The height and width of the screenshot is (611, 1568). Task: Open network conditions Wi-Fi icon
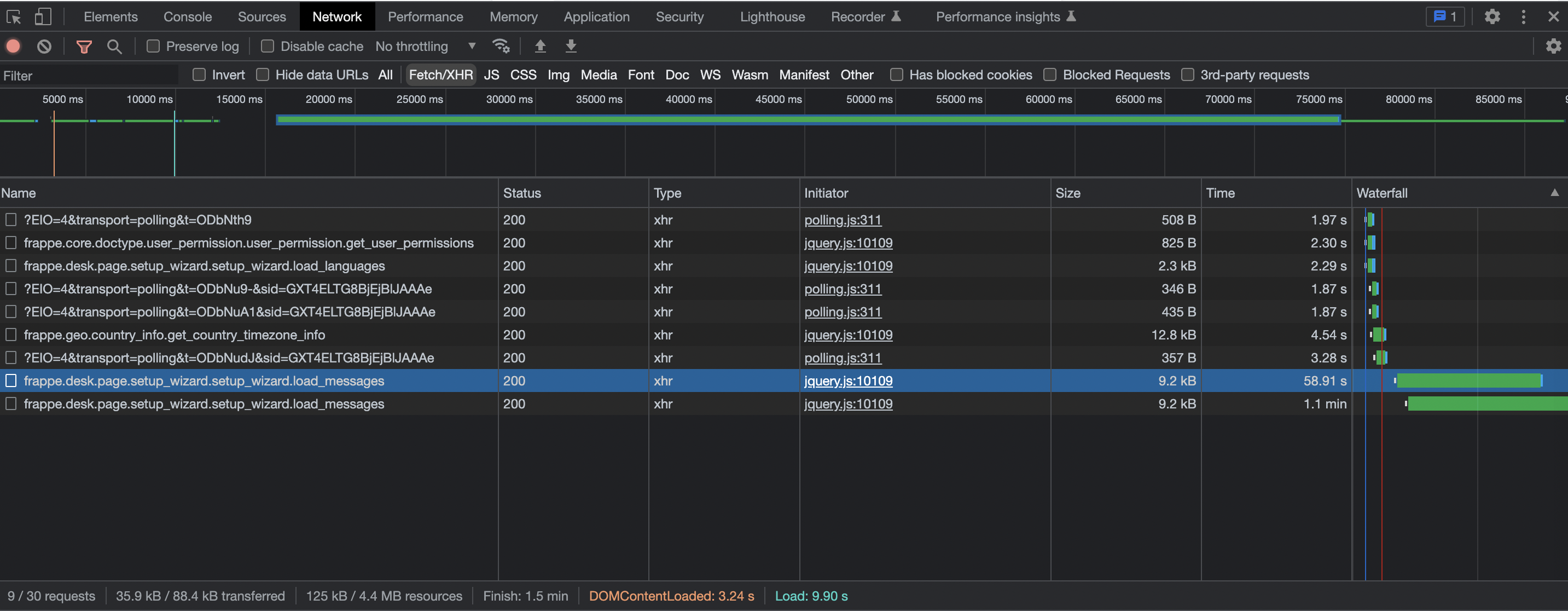tap(501, 47)
